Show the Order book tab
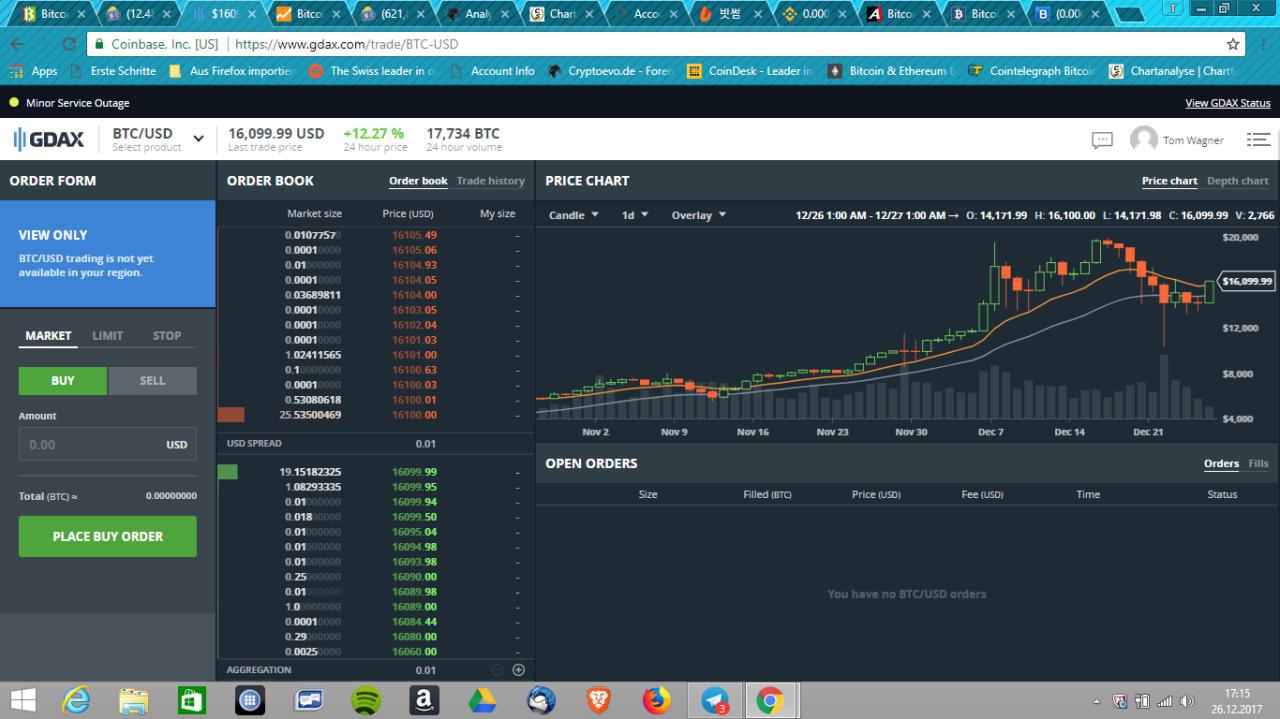Viewport: 1280px width, 719px height. 418,181
